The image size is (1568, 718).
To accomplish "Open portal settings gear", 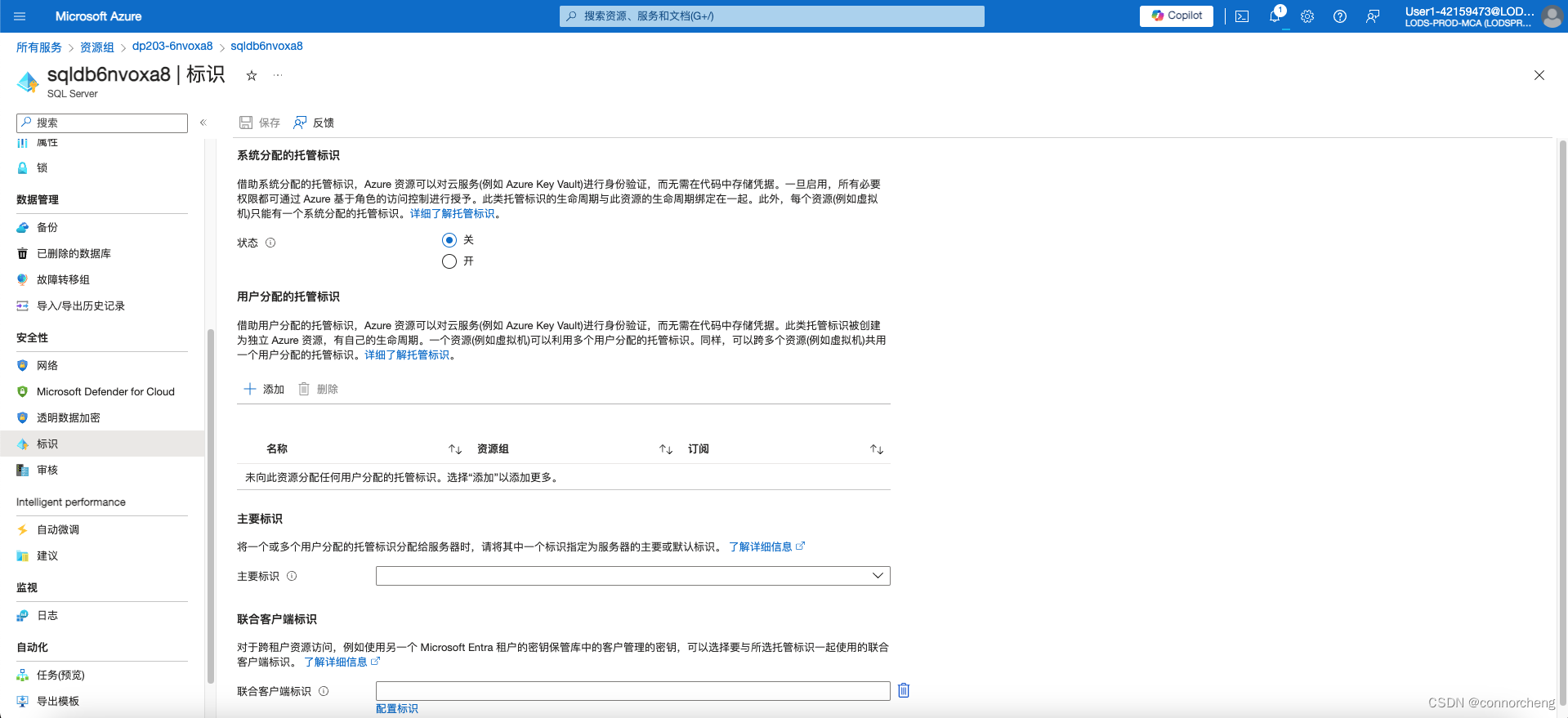I will (1307, 16).
